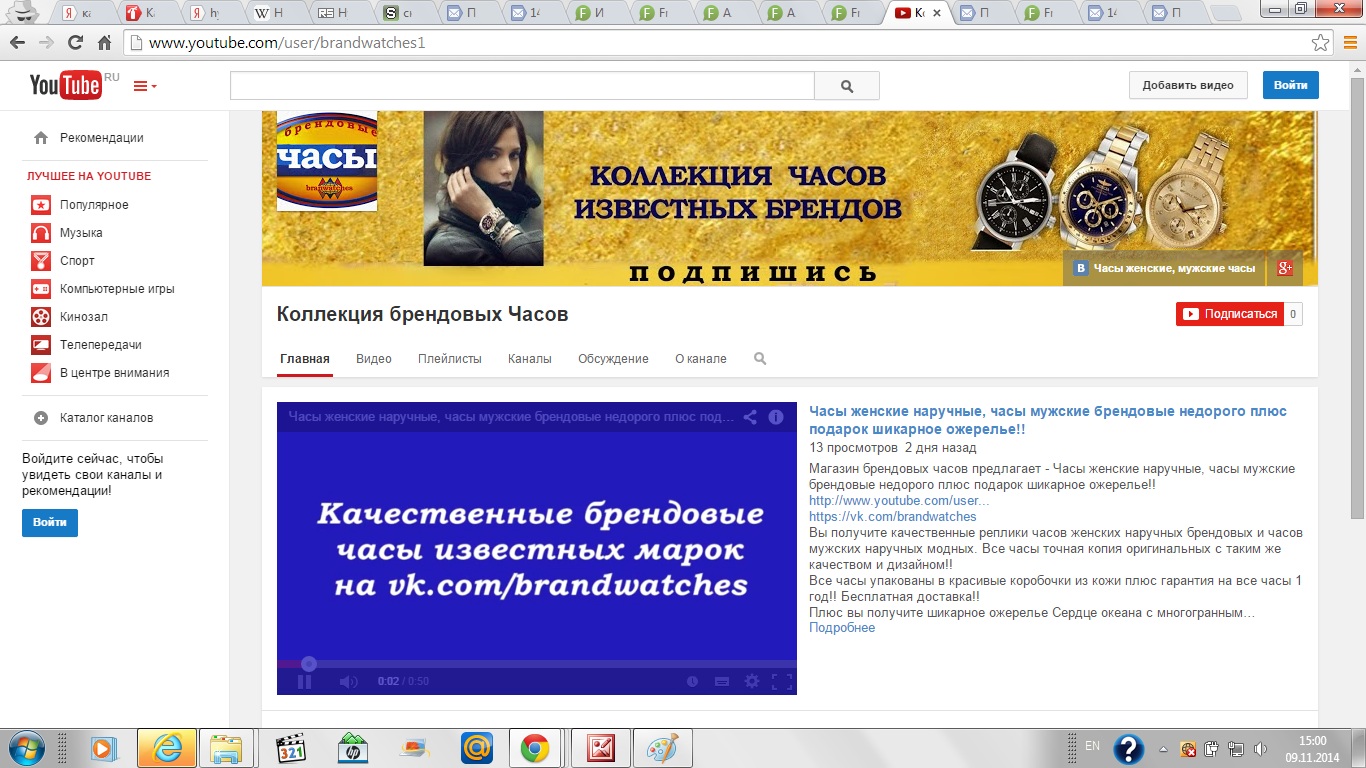The height and width of the screenshot is (768, 1366).
Task: Open the YouTube guide menu dropdown
Action: point(145,86)
